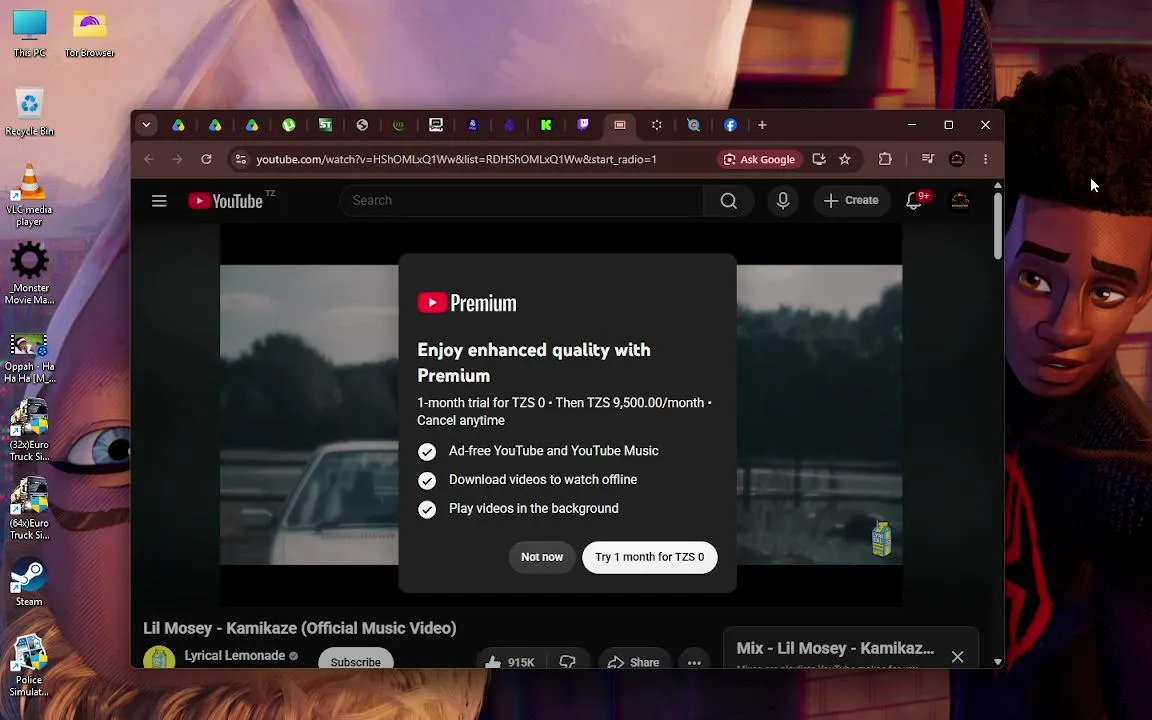This screenshot has width=1152, height=720.
Task: Click the Lyrical Lemonade carton watermark on video
Action: 881,539
